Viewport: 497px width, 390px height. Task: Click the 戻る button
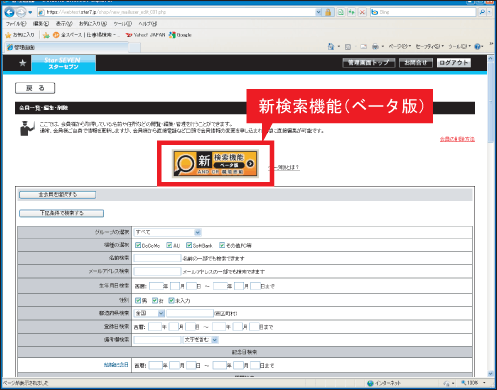pos(35,88)
